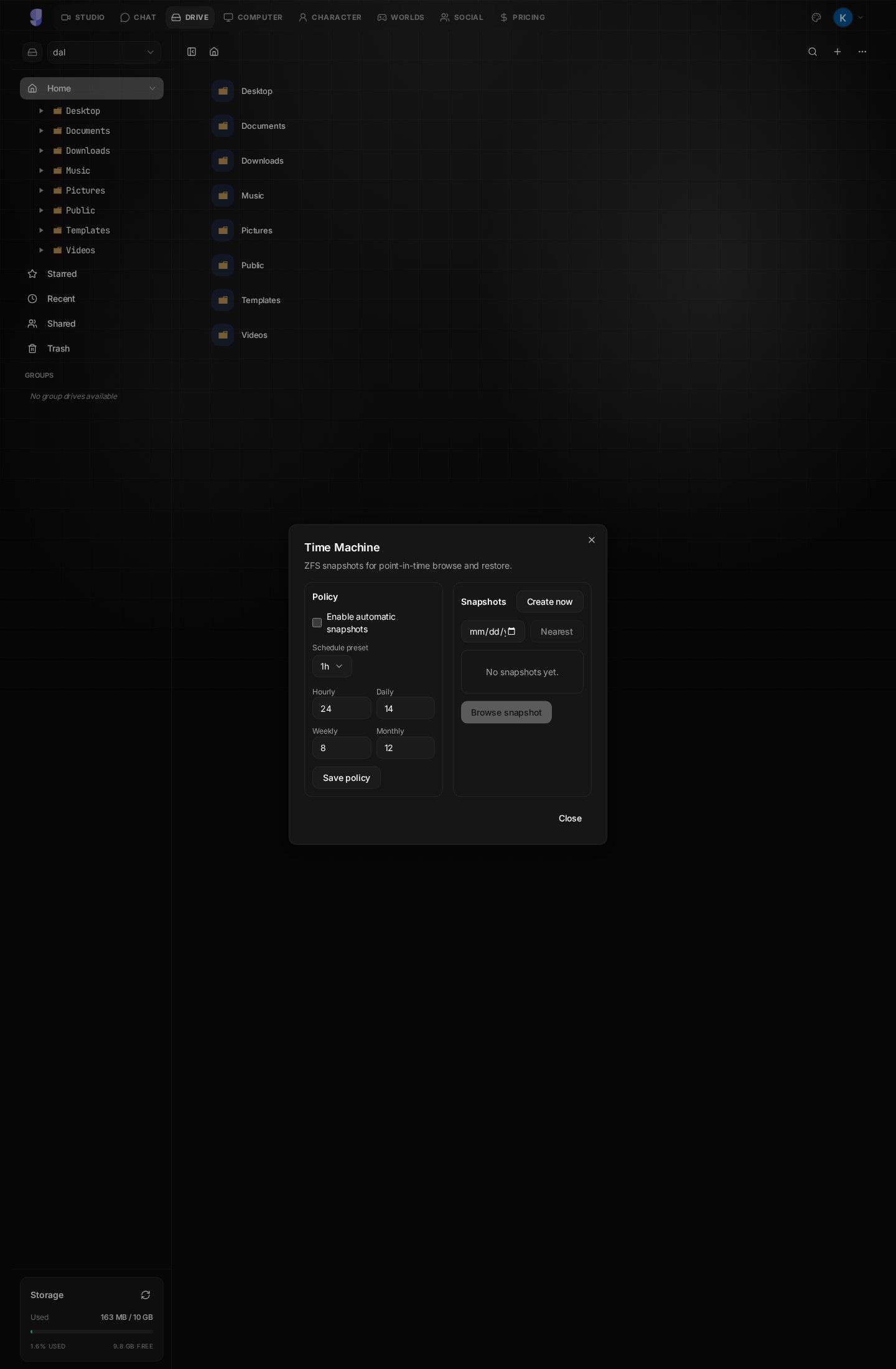Open the three-dot more options icon
Viewport: 896px width, 1369px height.
point(862,52)
